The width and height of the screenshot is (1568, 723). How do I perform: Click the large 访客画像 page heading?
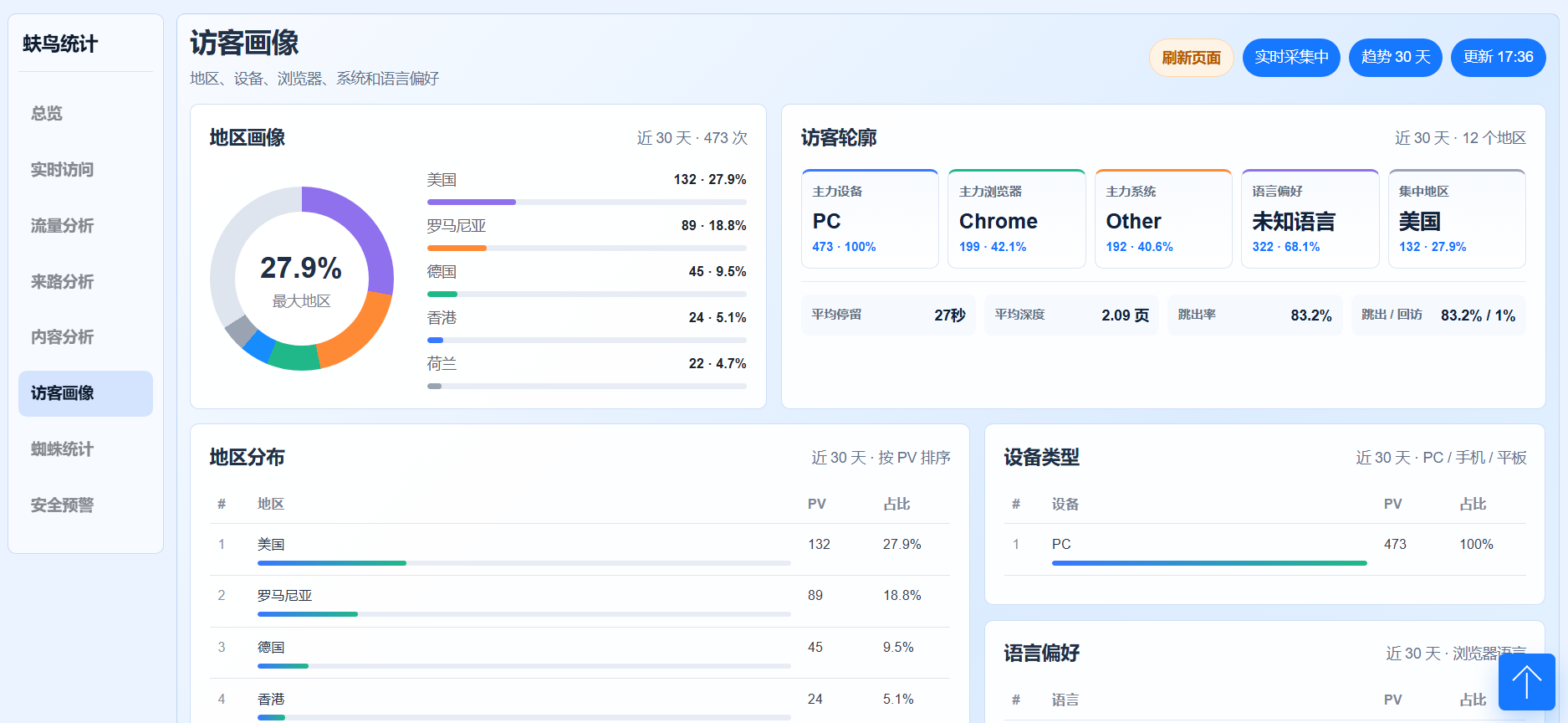pos(244,43)
